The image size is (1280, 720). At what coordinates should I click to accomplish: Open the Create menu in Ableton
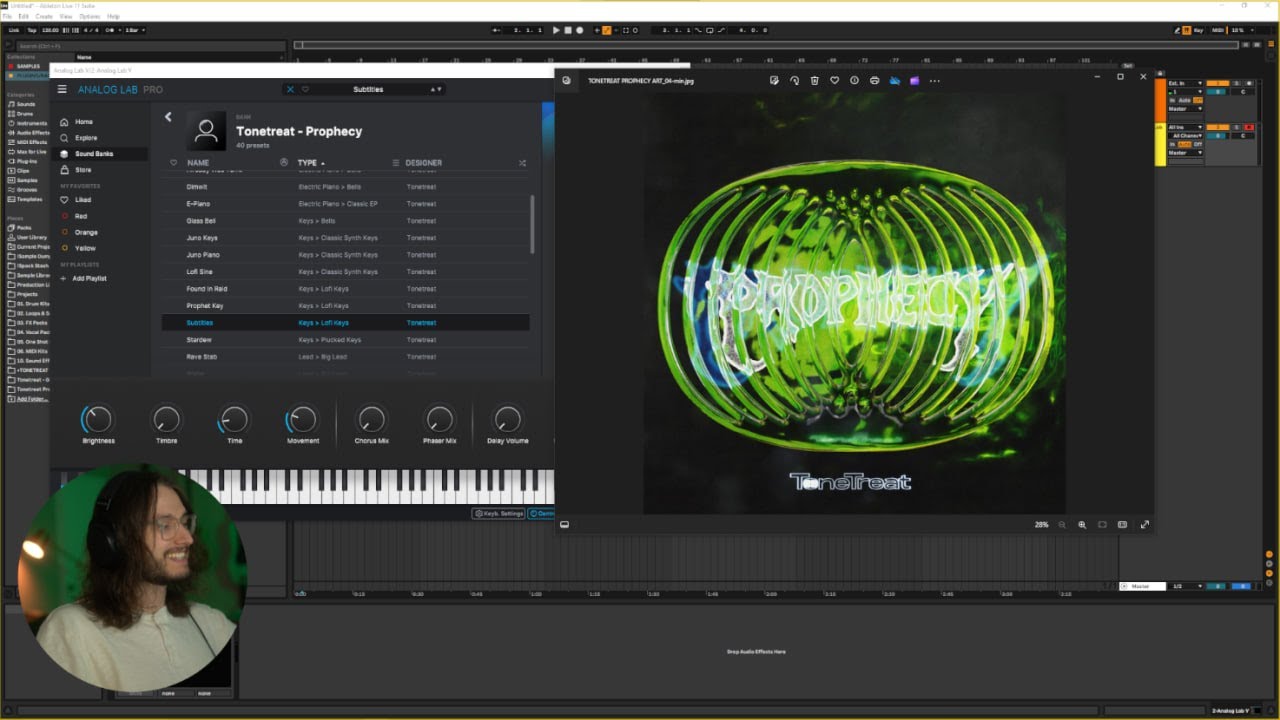tap(44, 17)
